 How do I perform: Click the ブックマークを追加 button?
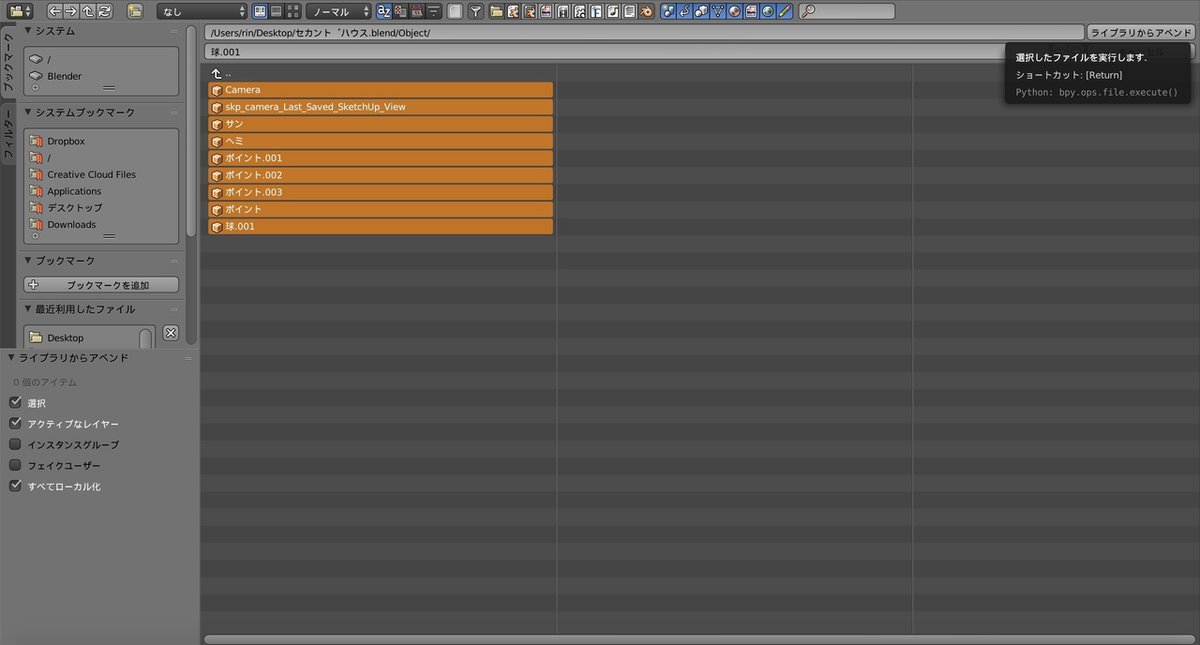[101, 285]
